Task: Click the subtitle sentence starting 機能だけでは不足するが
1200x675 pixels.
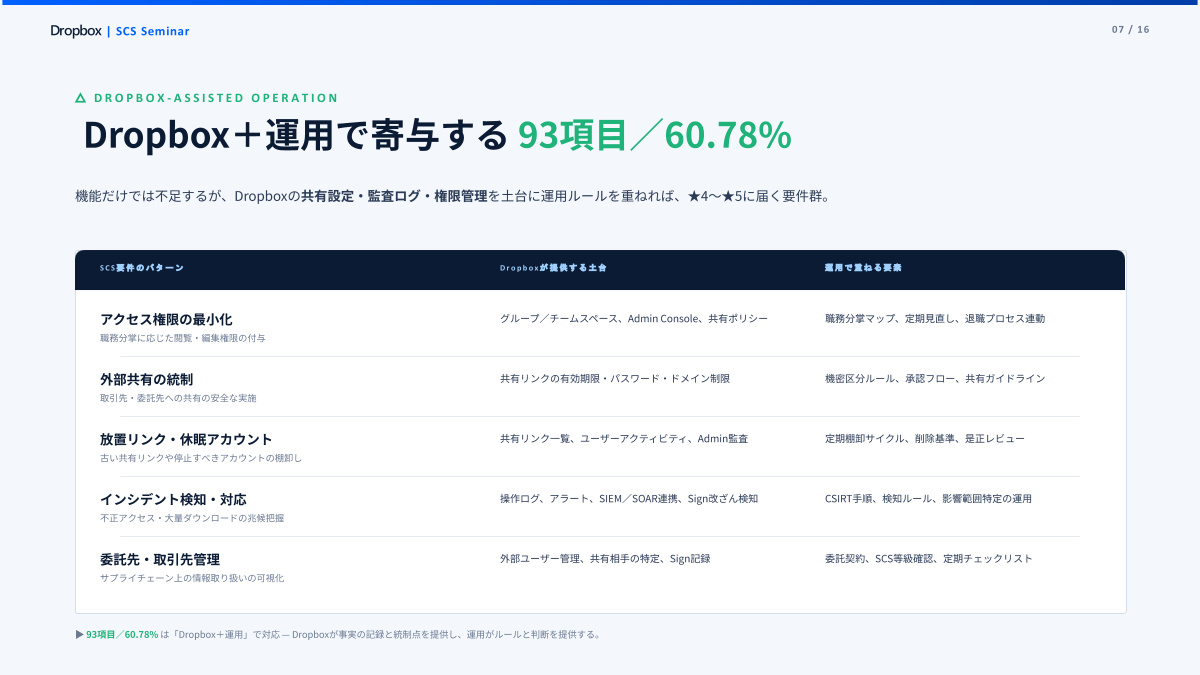Action: [453, 196]
